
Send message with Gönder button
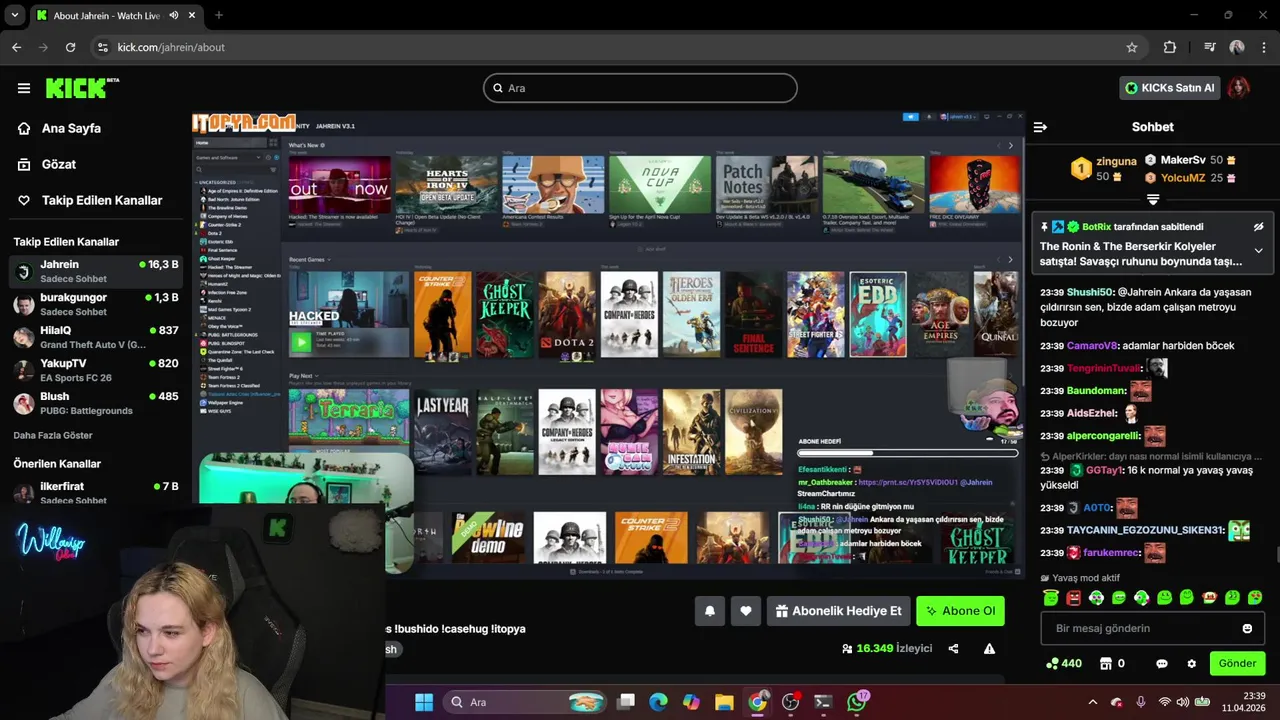[1237, 663]
